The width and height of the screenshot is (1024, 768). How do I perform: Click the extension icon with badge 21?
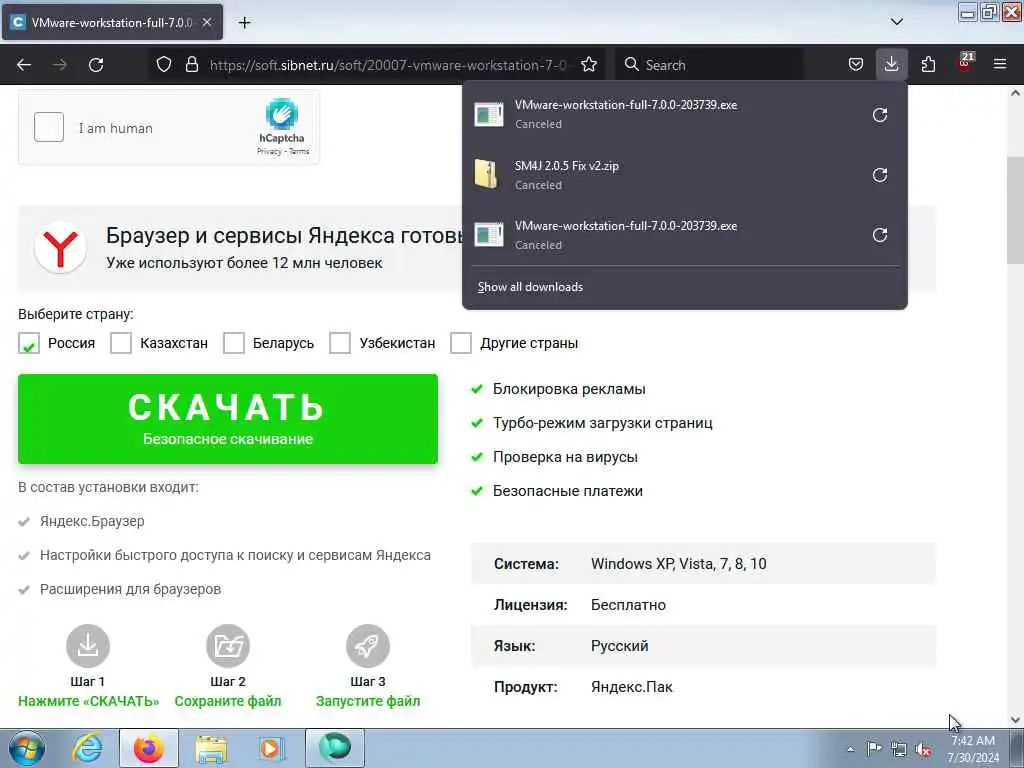tap(965, 63)
